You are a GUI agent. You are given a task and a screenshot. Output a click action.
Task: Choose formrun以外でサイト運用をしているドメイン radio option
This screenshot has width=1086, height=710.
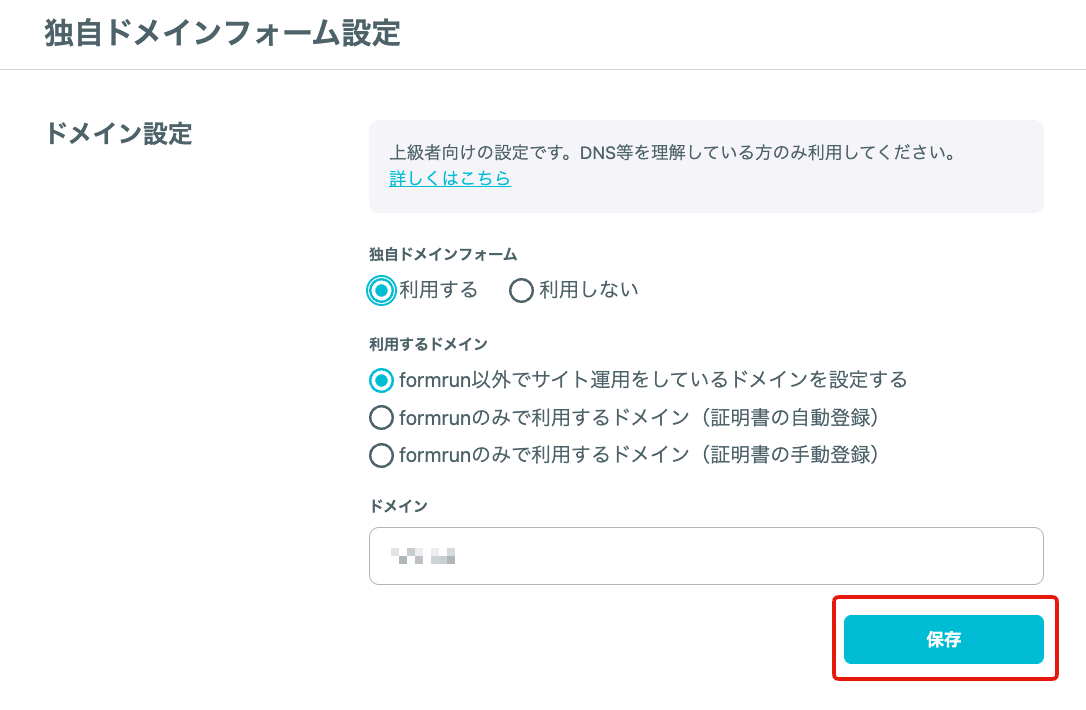(x=381, y=380)
